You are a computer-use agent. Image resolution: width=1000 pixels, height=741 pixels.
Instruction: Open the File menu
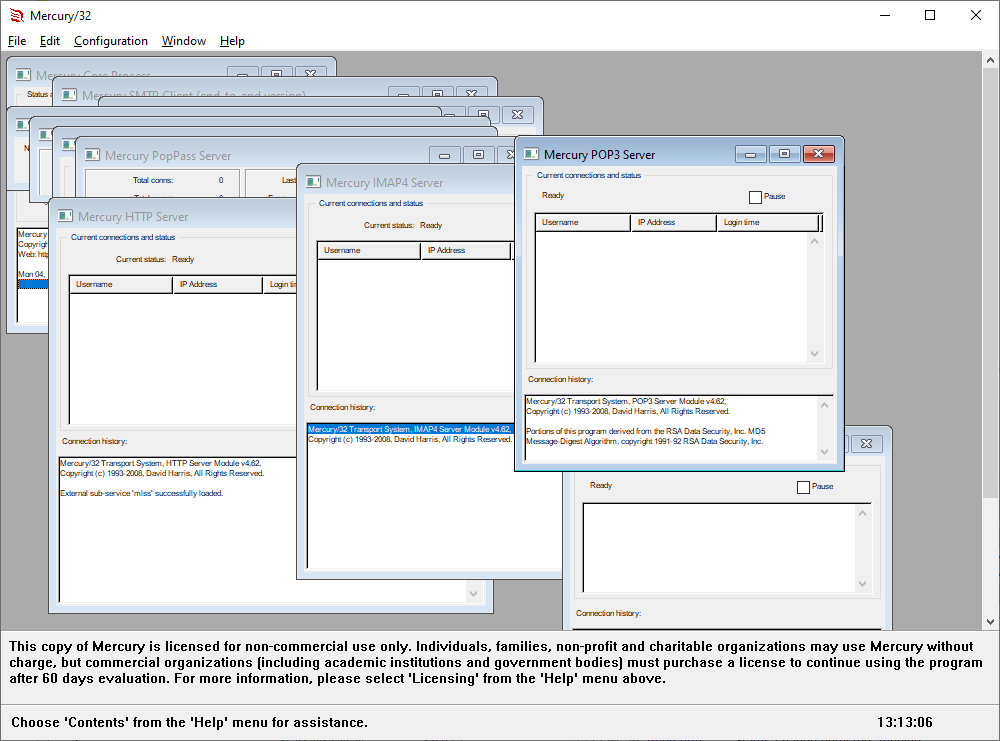click(x=17, y=41)
